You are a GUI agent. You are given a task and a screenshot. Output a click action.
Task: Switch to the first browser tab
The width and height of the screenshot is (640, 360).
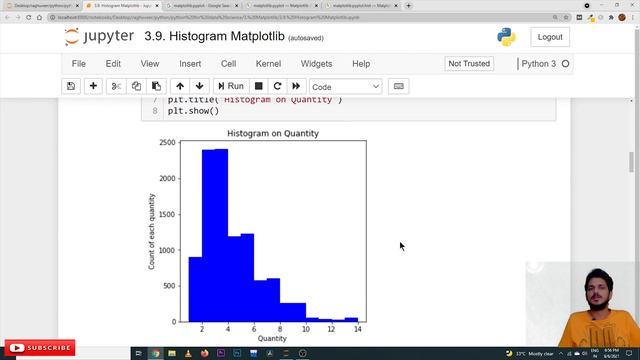42,6
